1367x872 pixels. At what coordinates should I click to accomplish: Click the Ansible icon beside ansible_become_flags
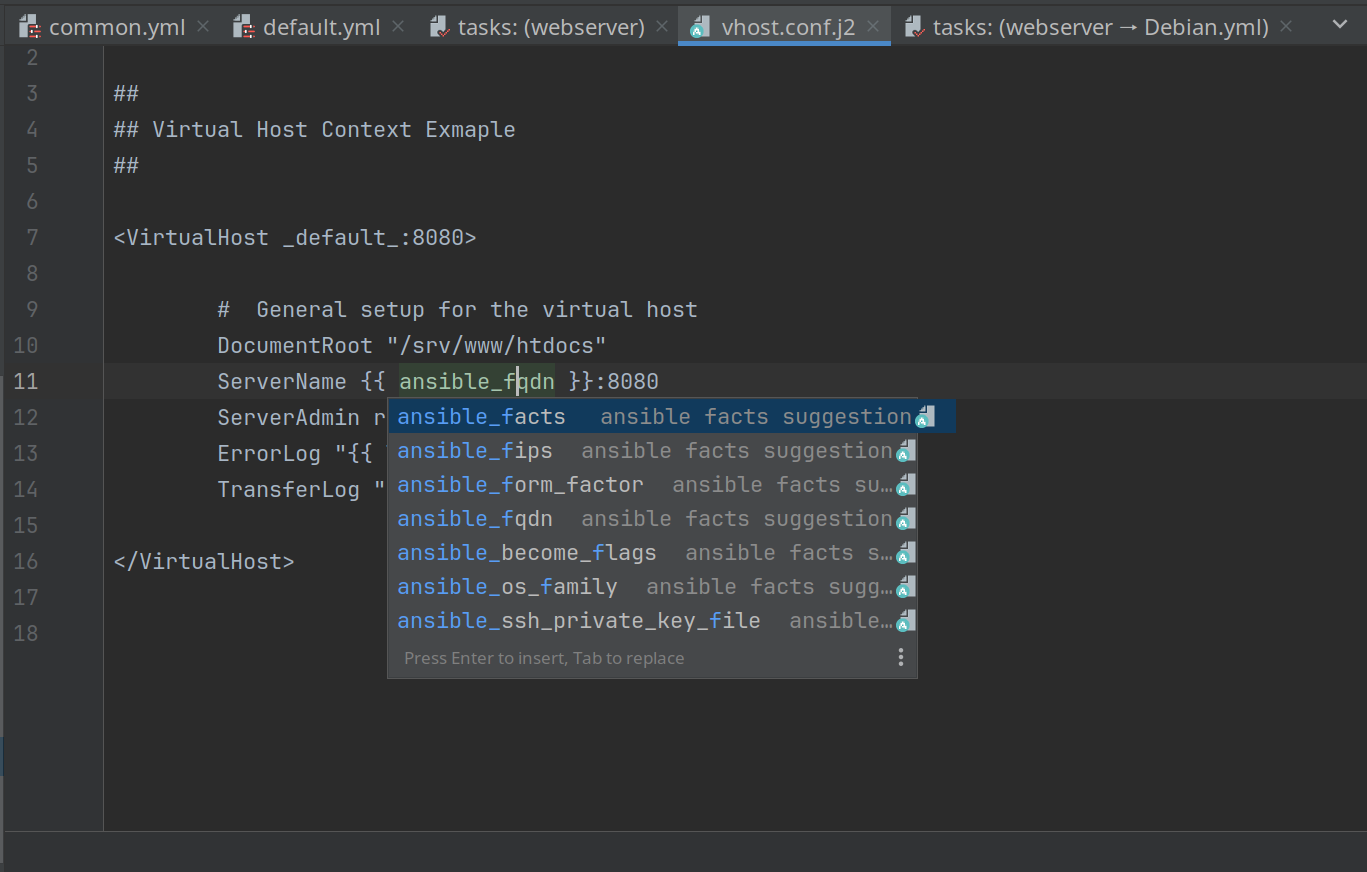pyautogui.click(x=906, y=553)
